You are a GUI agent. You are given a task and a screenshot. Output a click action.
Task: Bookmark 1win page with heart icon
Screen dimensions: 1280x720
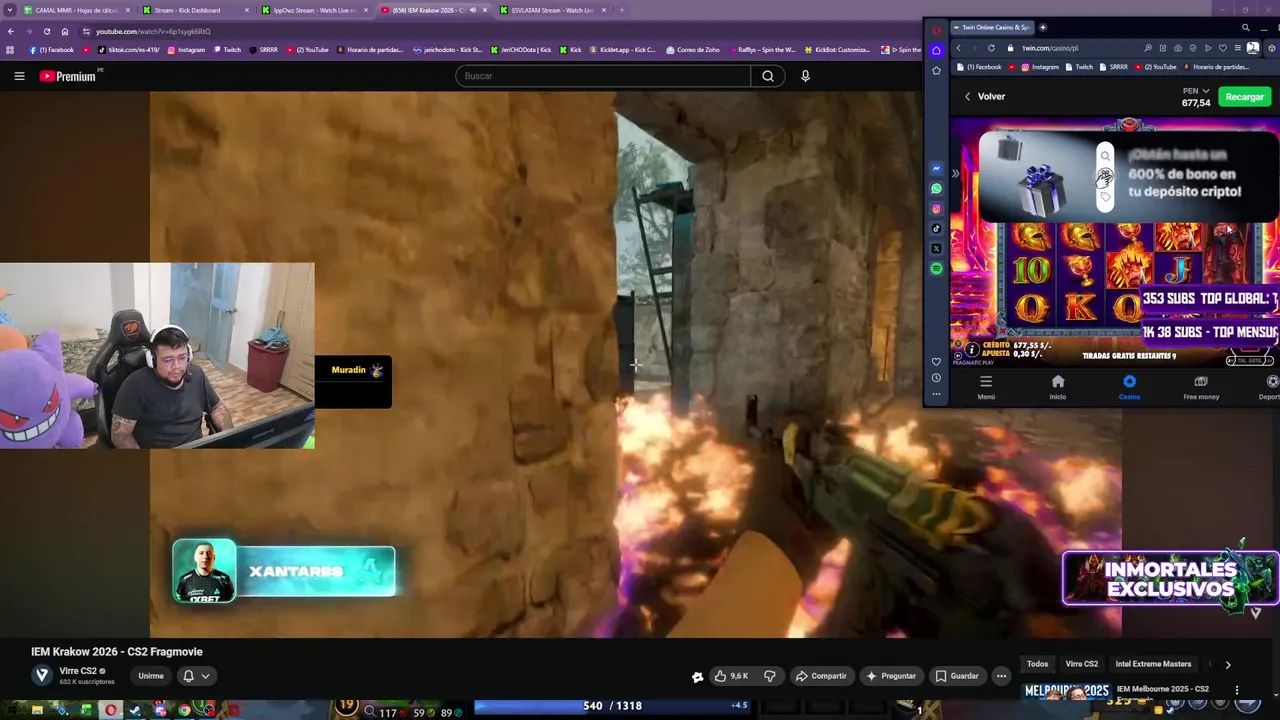(1222, 48)
